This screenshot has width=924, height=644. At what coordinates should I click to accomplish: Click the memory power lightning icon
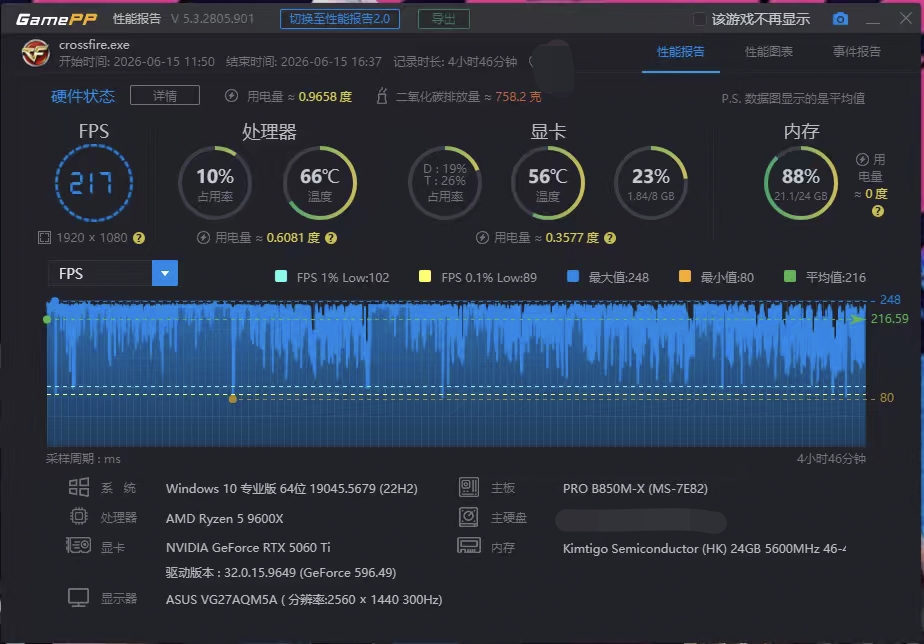click(862, 159)
